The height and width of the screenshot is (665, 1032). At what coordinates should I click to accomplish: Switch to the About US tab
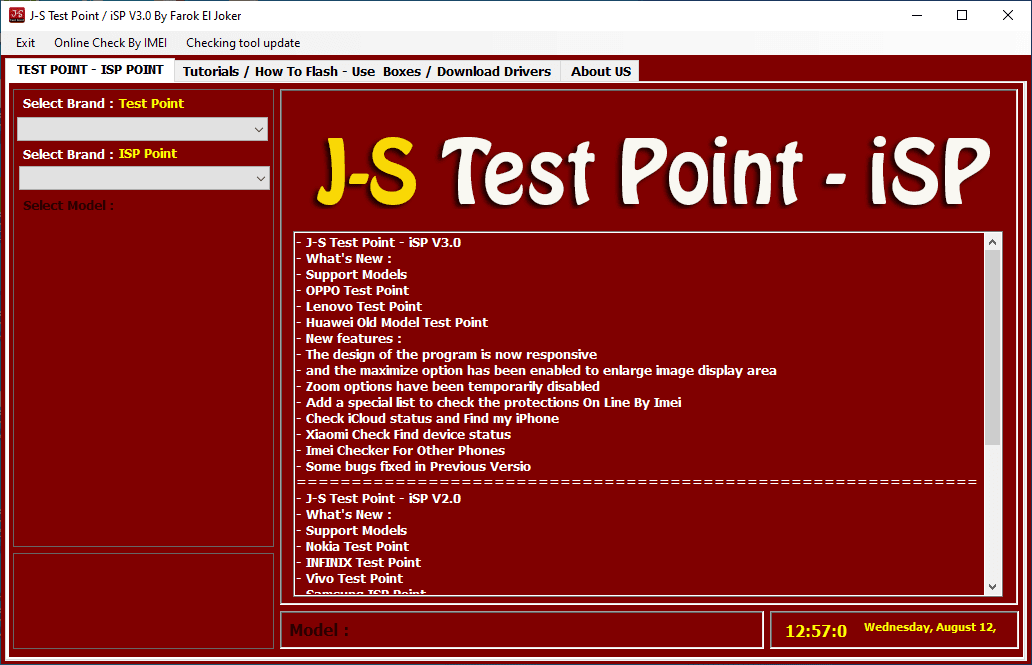(600, 71)
